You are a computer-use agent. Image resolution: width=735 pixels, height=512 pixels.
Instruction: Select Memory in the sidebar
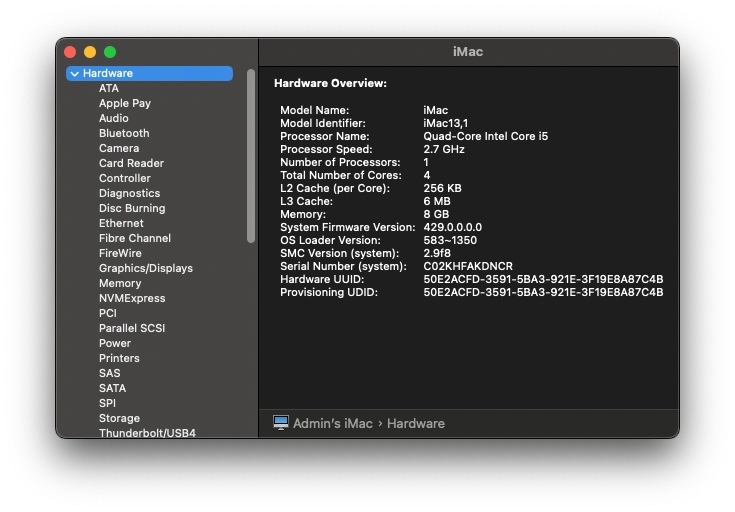(120, 283)
